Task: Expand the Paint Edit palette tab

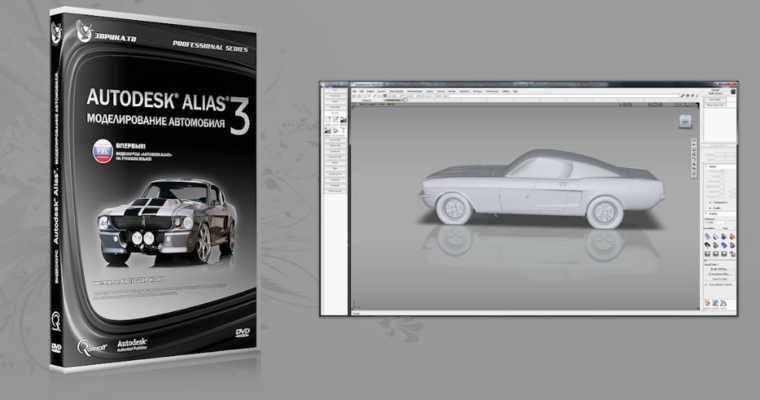Action: coord(335,107)
